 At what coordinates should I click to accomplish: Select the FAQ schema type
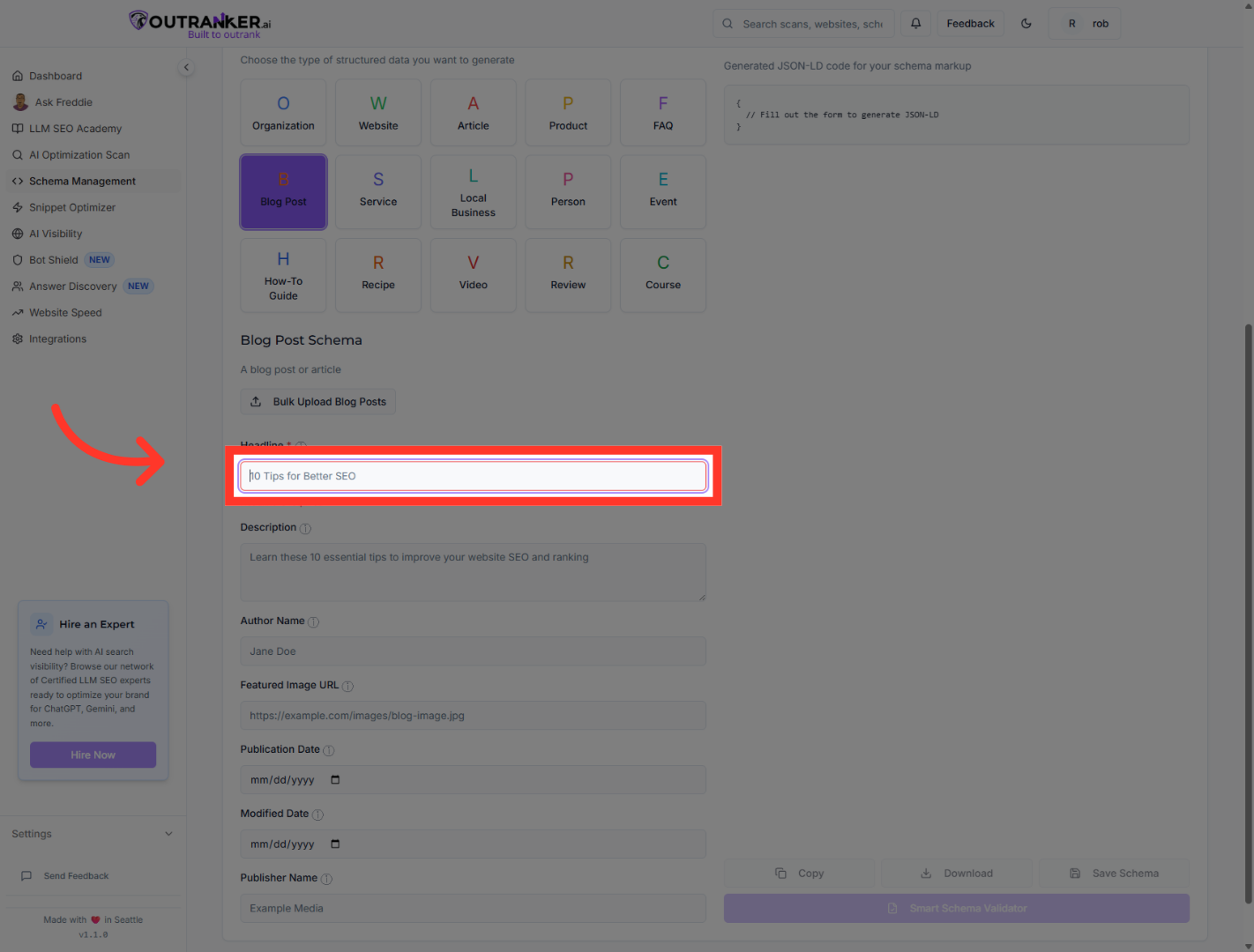(x=663, y=113)
